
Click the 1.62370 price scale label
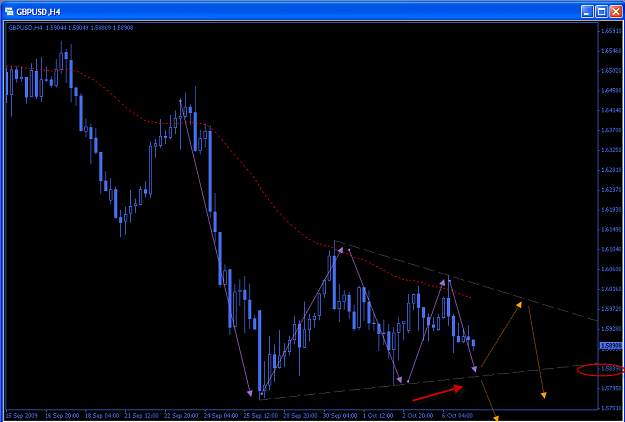coord(613,190)
